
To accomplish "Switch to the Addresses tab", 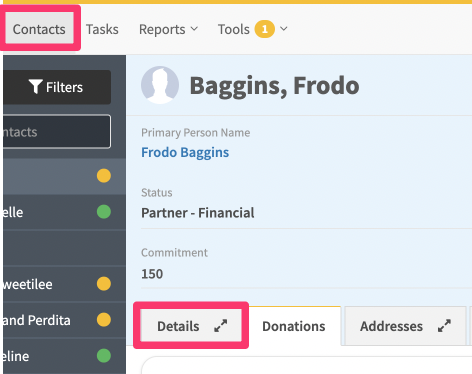I will pos(405,326).
